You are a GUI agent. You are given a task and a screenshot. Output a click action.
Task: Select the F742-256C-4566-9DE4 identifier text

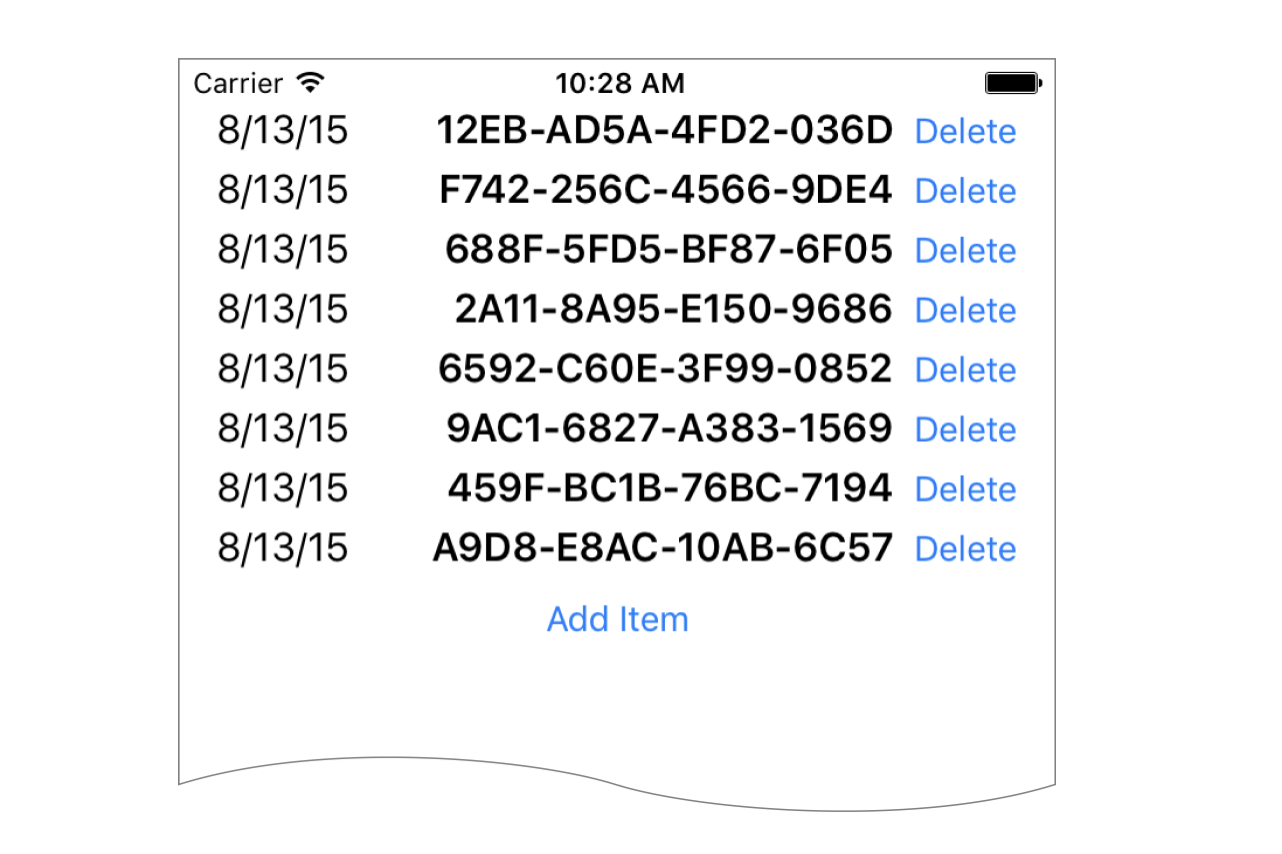click(x=665, y=190)
